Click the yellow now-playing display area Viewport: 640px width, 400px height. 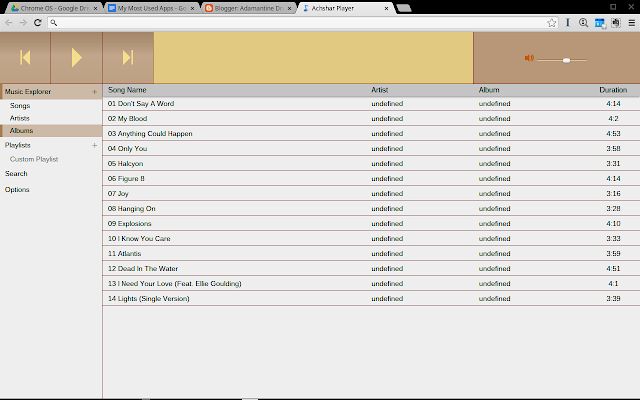(313, 58)
